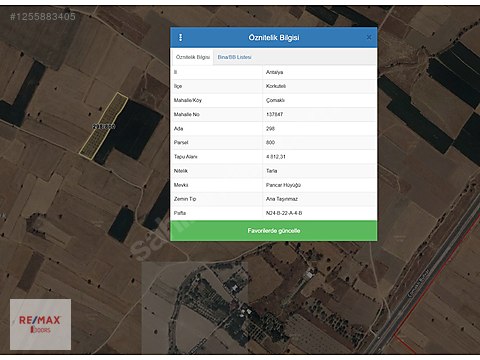Click the listing number #1255883405 watermark
The height and width of the screenshot is (360, 480).
coord(43,17)
